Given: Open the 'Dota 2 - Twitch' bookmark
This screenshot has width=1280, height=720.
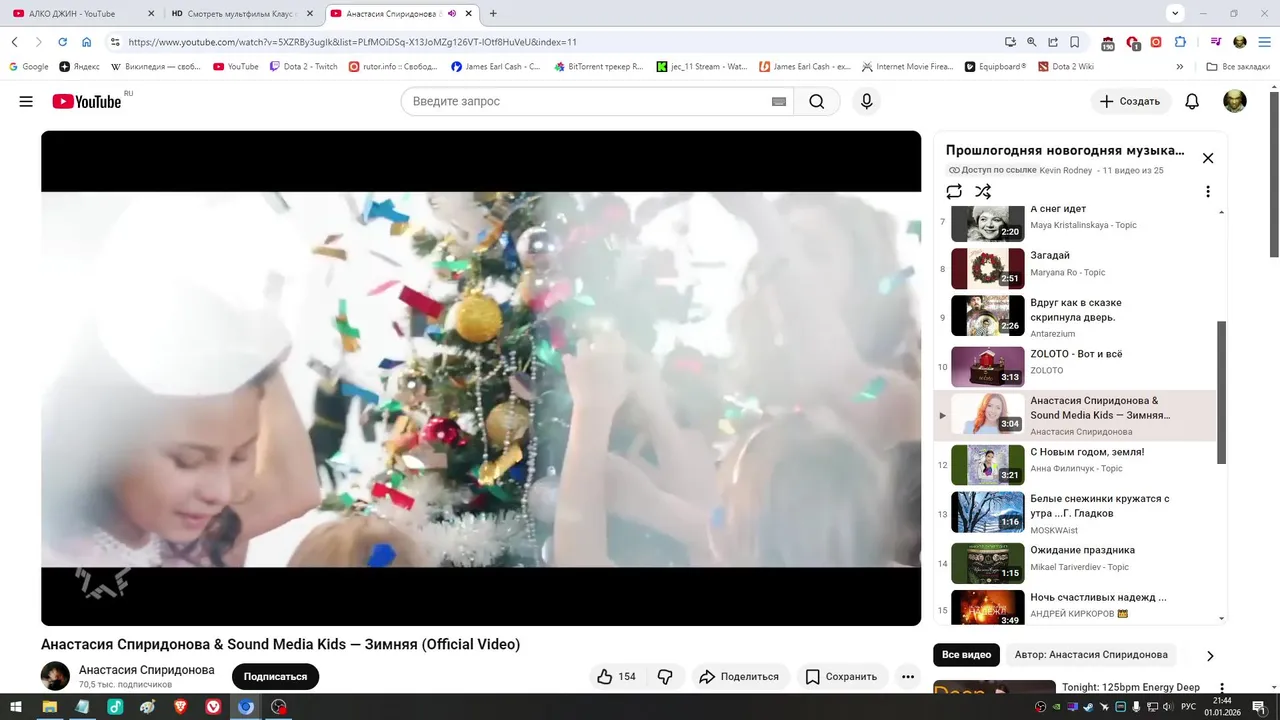Looking at the screenshot, I should [303, 67].
